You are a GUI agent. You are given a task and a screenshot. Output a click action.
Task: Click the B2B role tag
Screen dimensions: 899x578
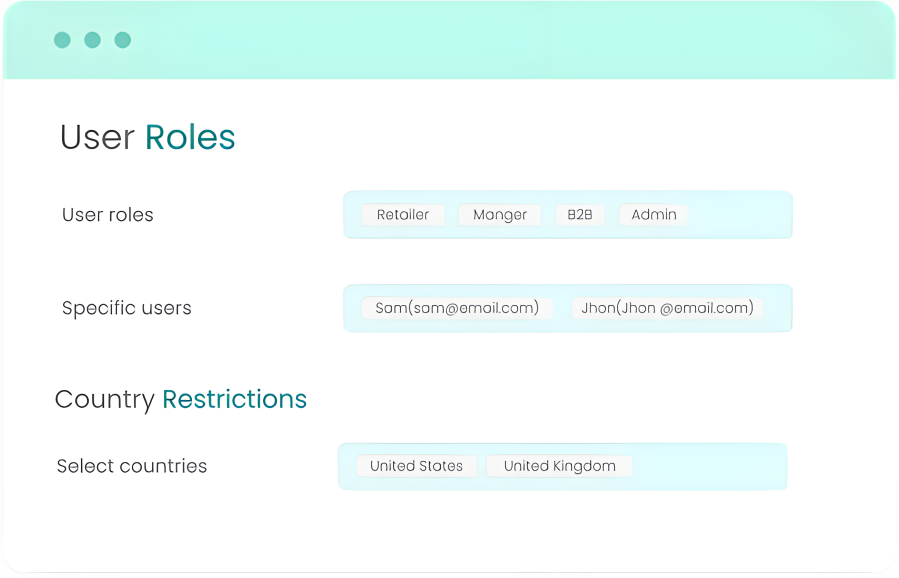[x=580, y=215]
